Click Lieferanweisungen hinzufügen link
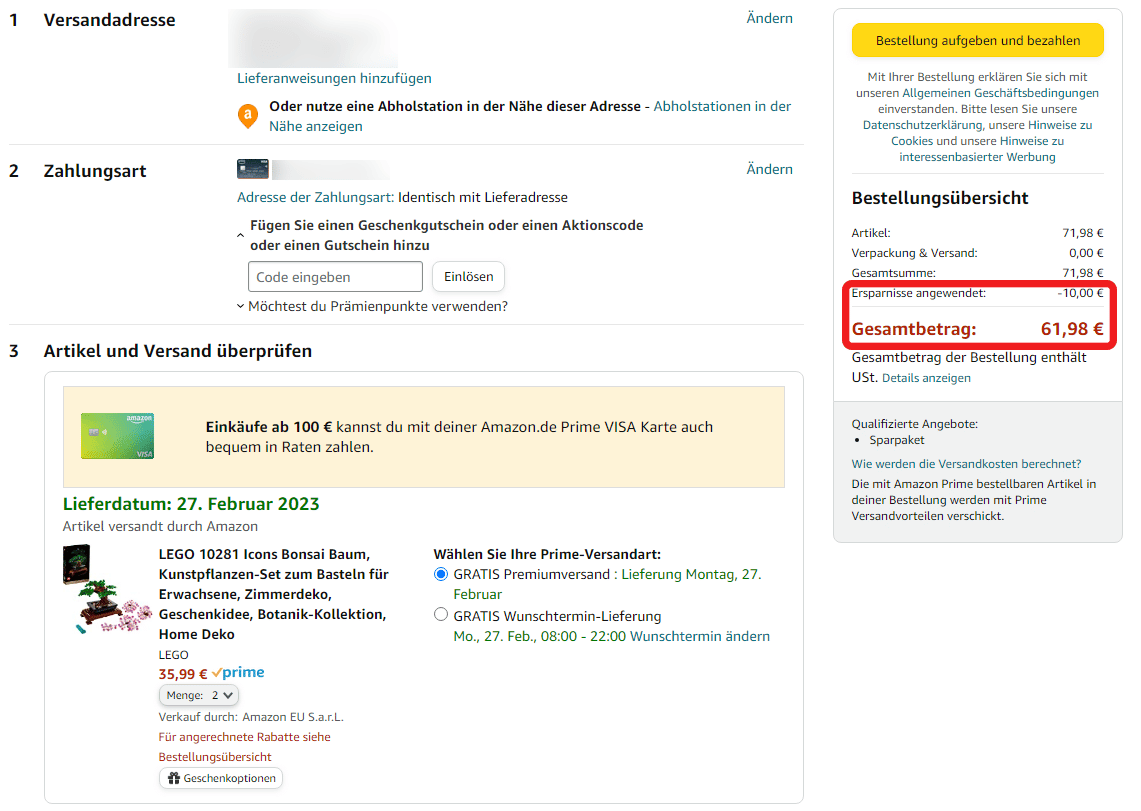This screenshot has height=811, width=1141. click(334, 78)
